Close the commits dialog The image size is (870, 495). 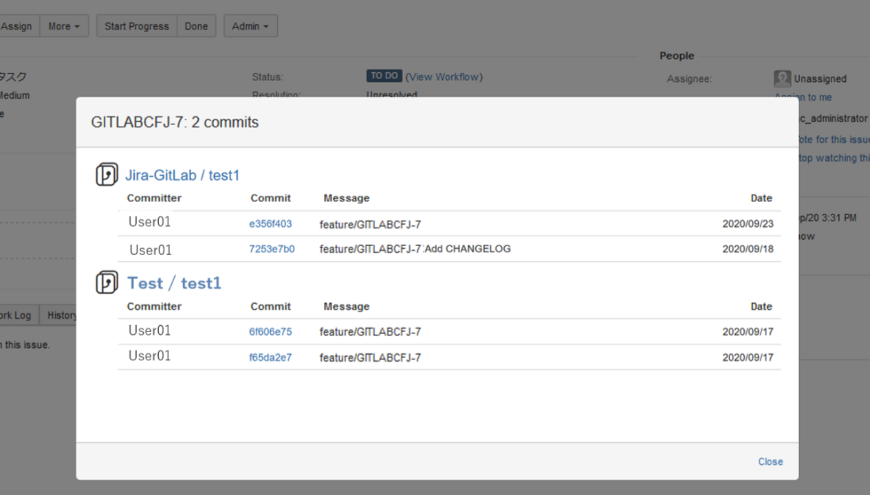[770, 462]
